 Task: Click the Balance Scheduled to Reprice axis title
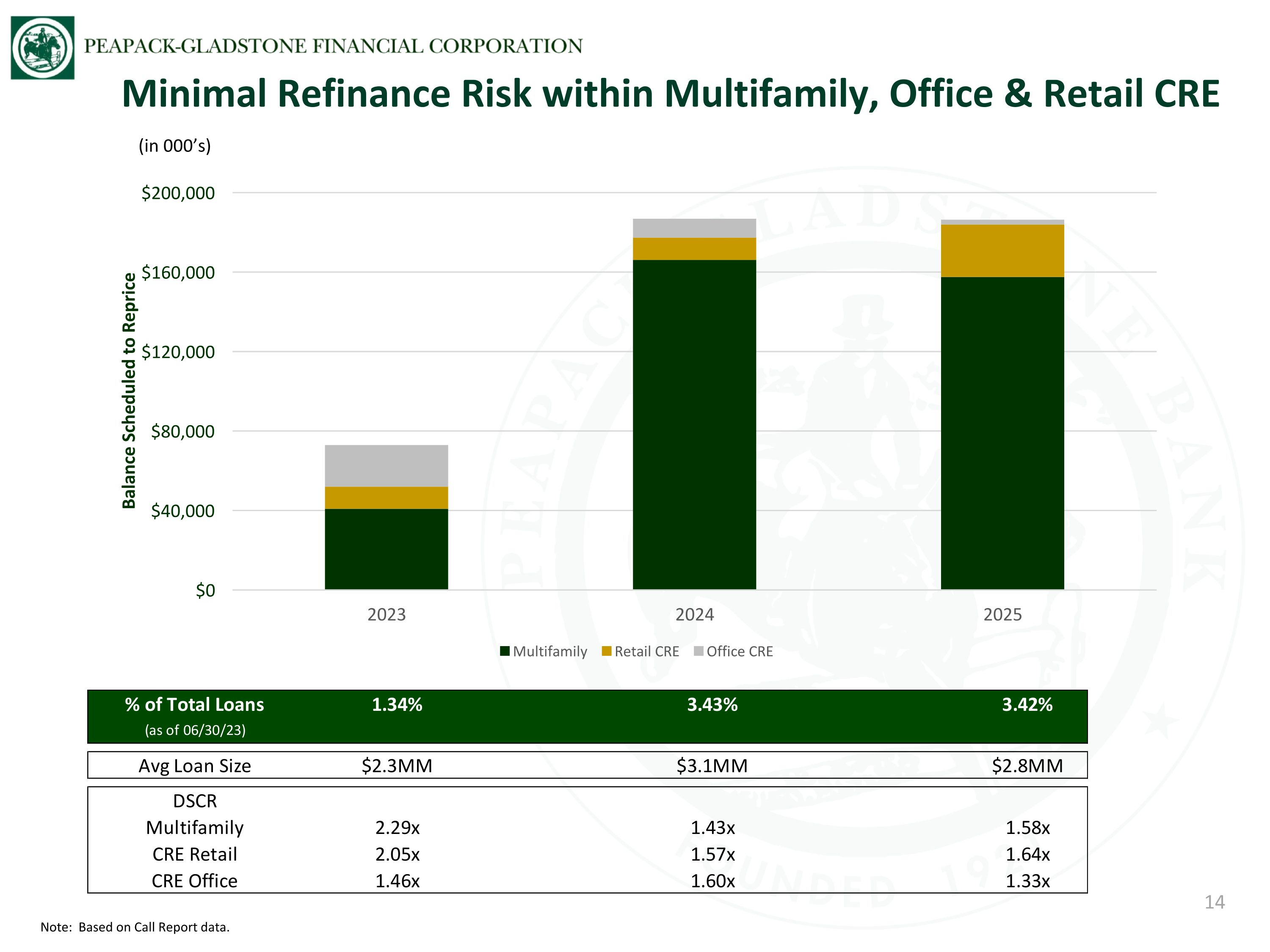[129, 391]
